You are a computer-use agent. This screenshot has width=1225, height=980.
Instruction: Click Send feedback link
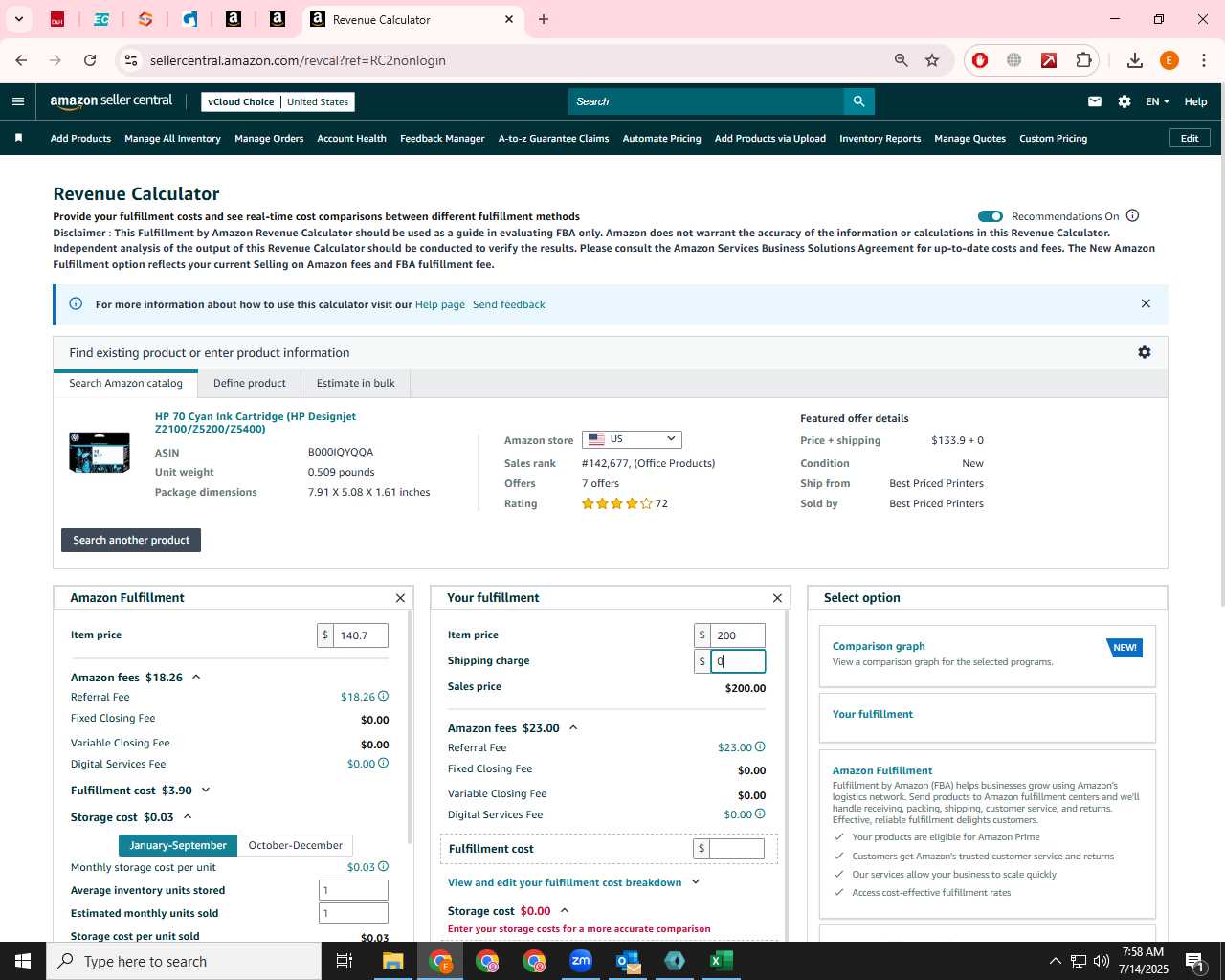point(509,304)
